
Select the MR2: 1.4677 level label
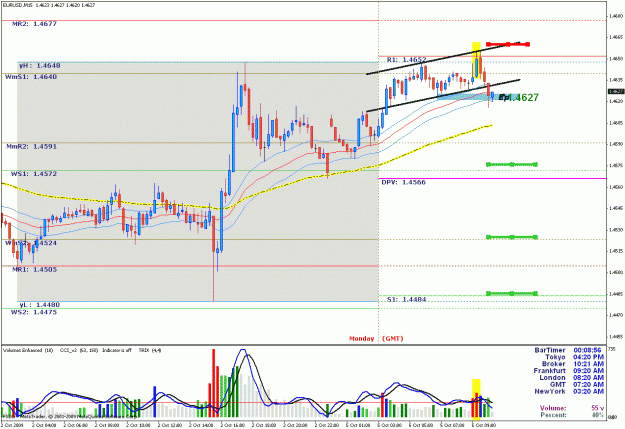point(34,24)
